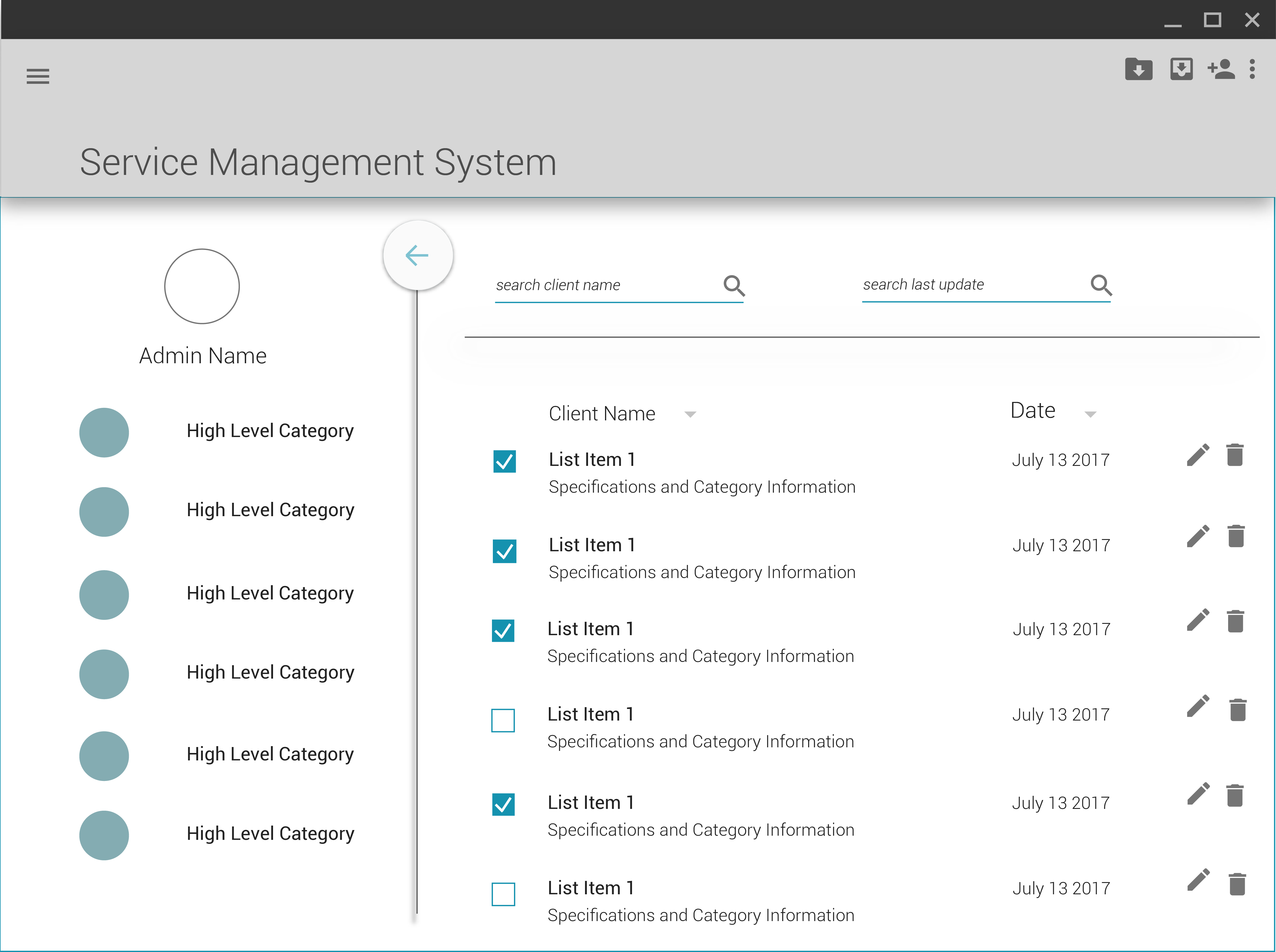Click the third High Level Category teal circle

point(104,595)
